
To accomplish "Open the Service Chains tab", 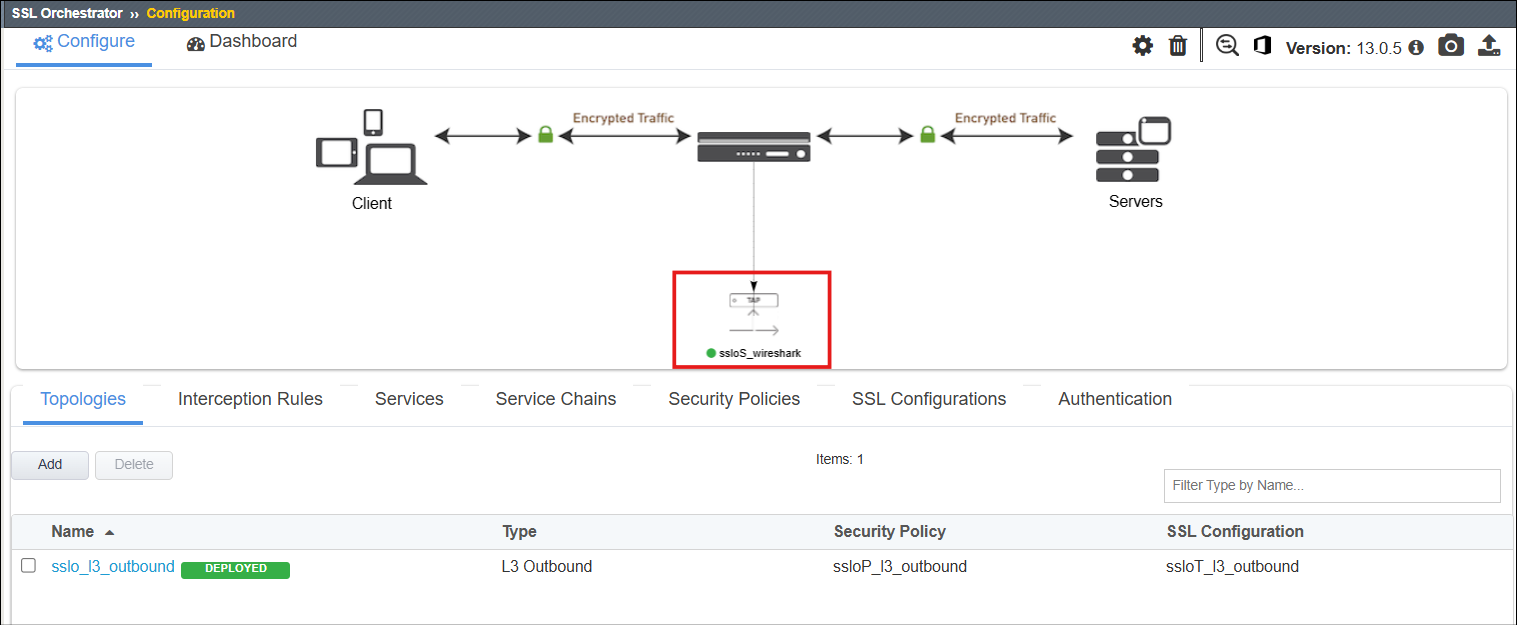I will (x=556, y=399).
